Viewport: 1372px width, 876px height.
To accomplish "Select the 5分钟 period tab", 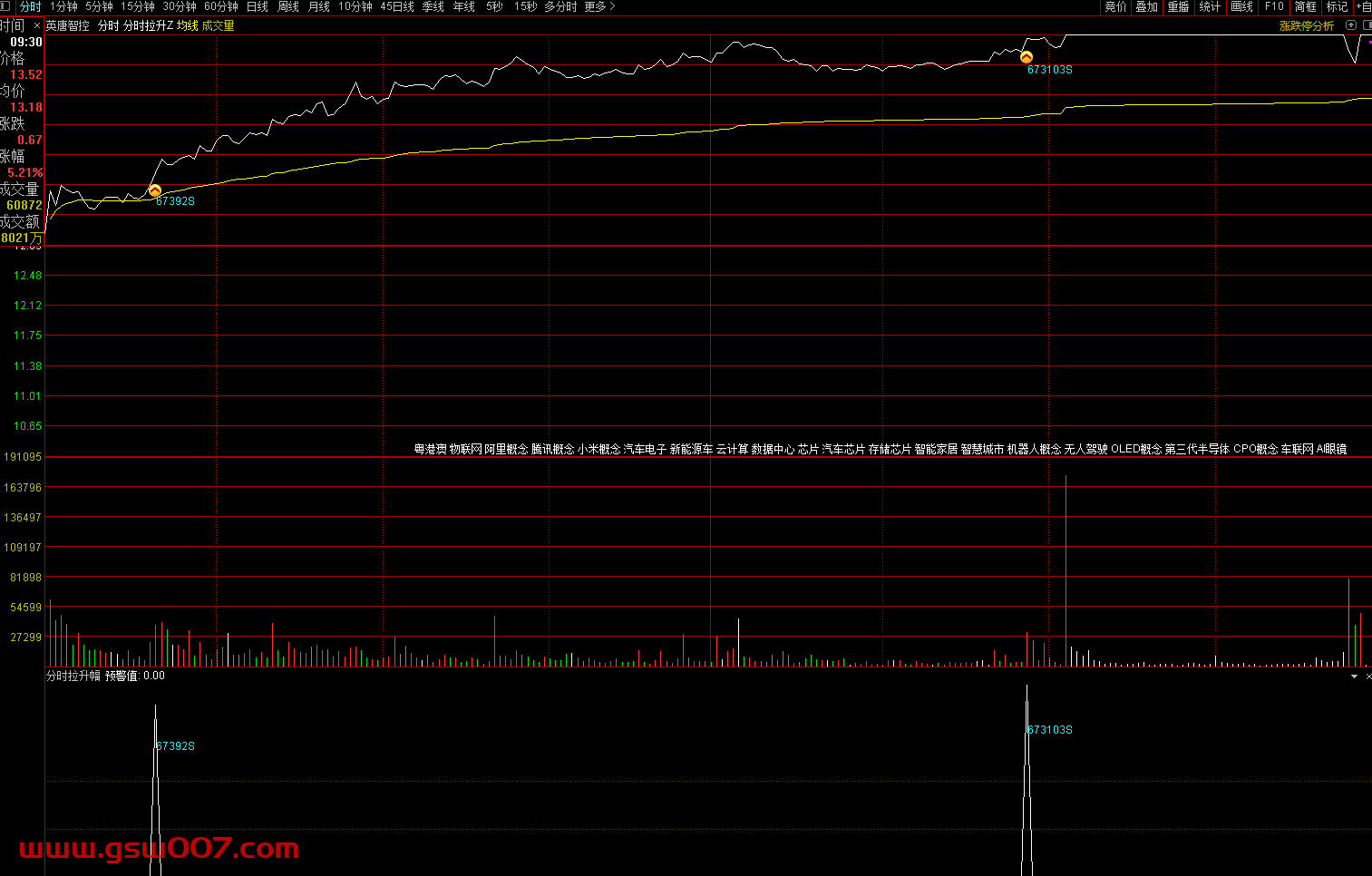I will point(99,6).
